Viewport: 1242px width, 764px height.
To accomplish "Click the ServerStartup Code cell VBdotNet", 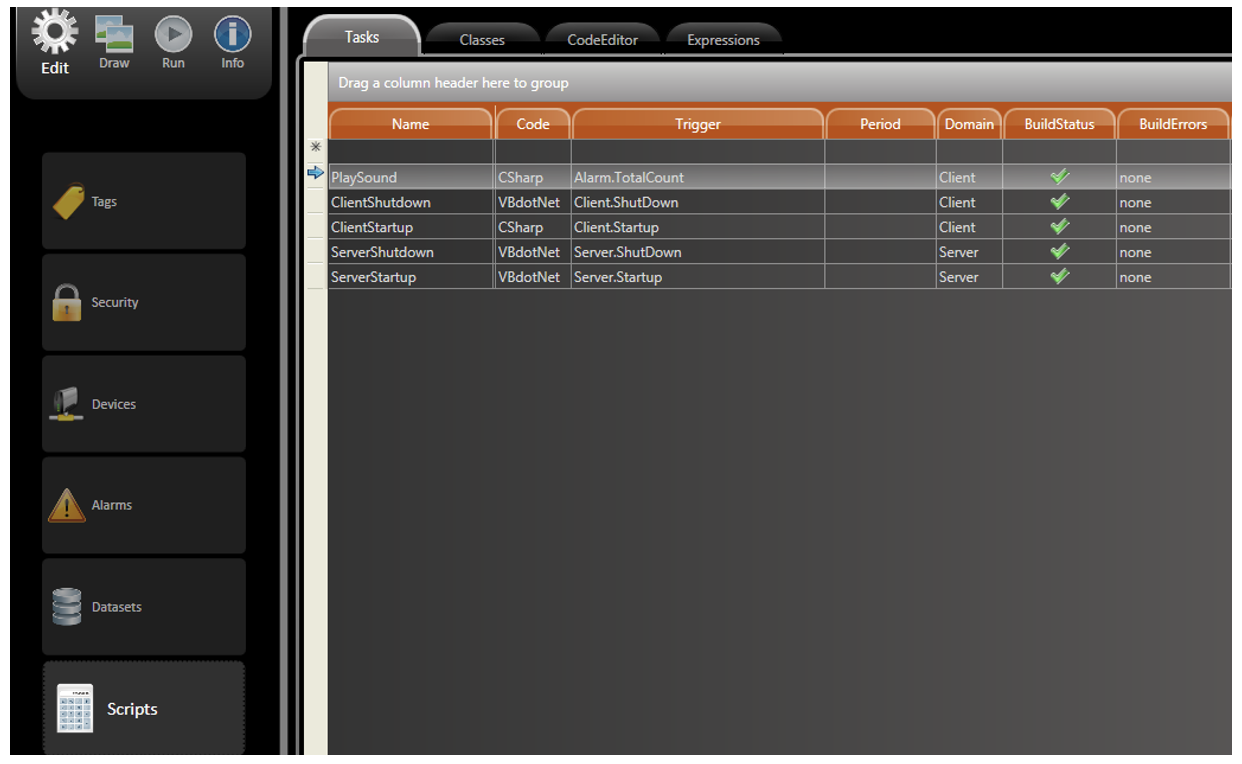I will pyautogui.click(x=529, y=277).
